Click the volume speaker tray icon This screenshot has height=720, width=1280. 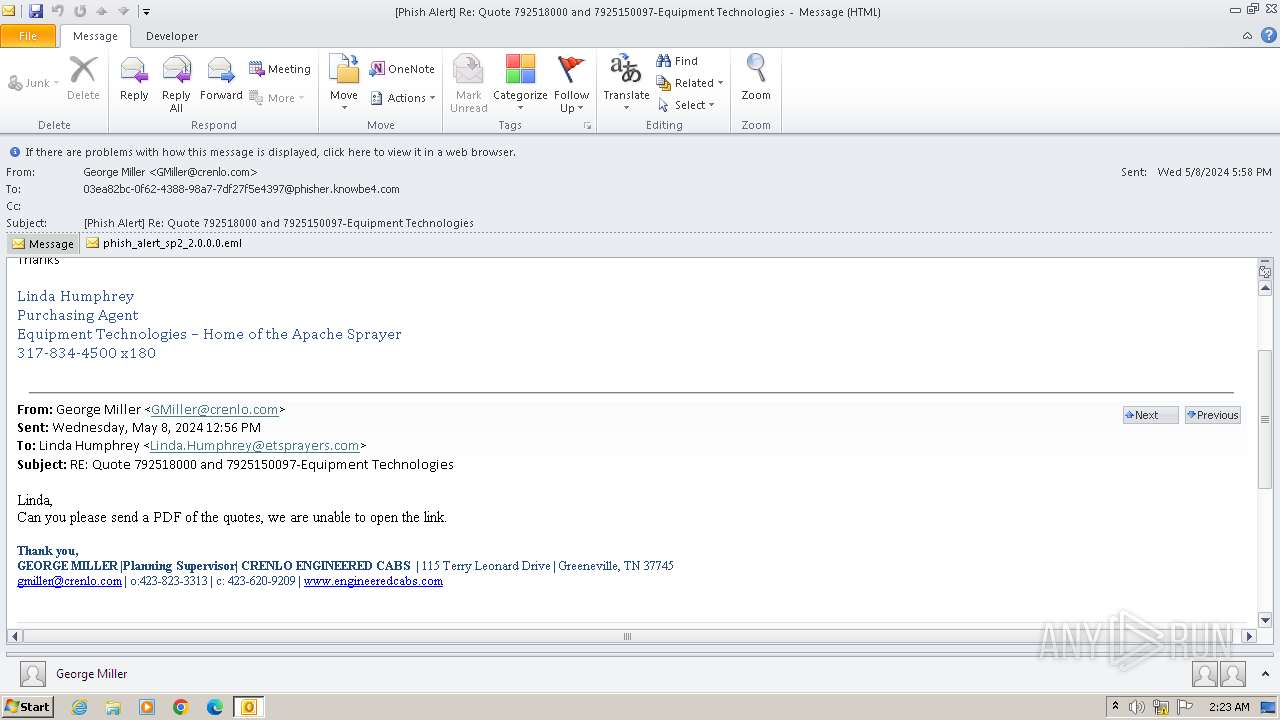pyautogui.click(x=1137, y=707)
